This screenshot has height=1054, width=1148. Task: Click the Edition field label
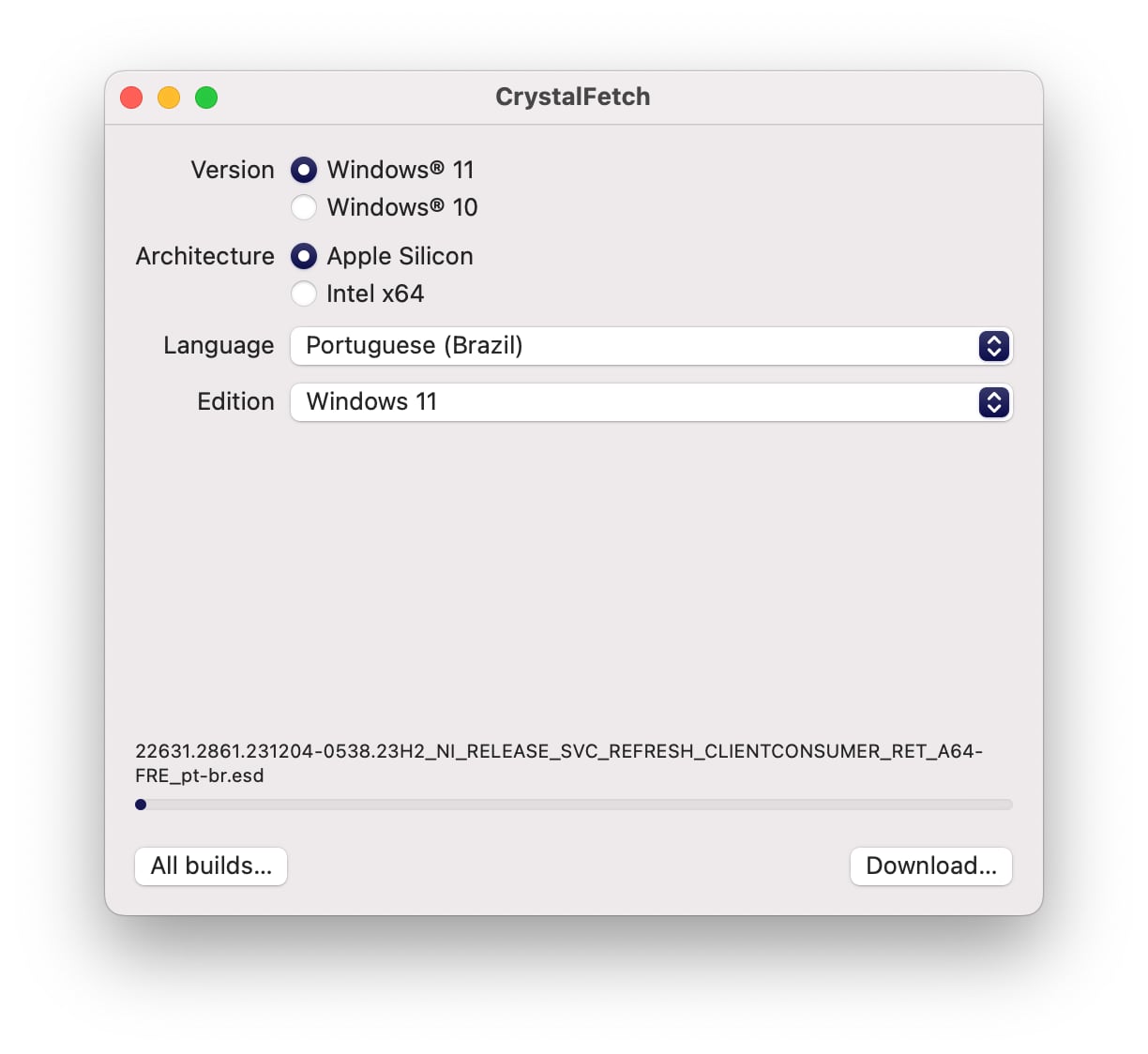click(x=235, y=401)
